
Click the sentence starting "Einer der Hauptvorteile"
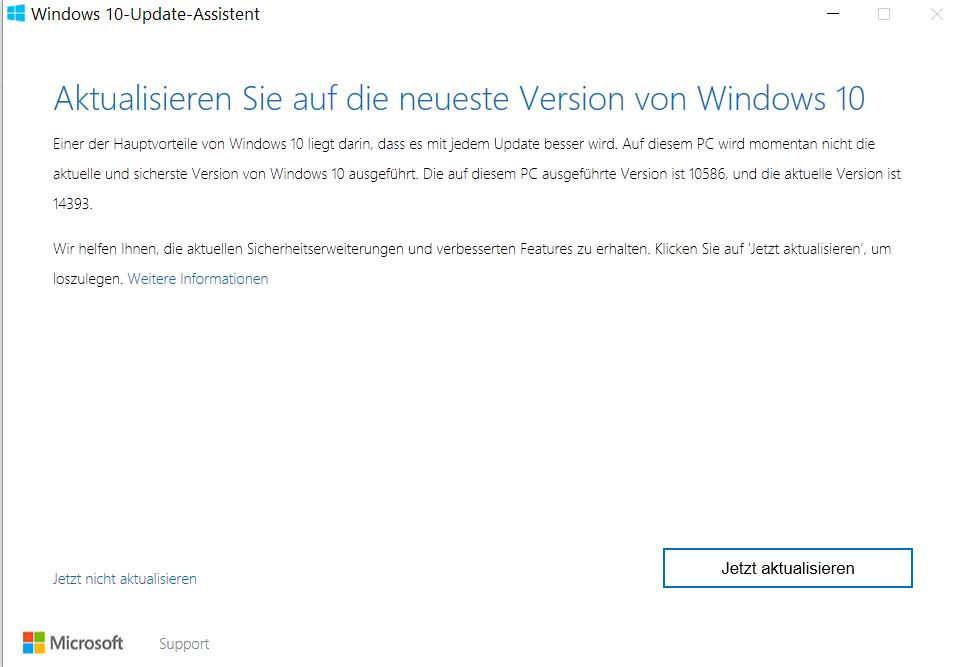(x=300, y=144)
